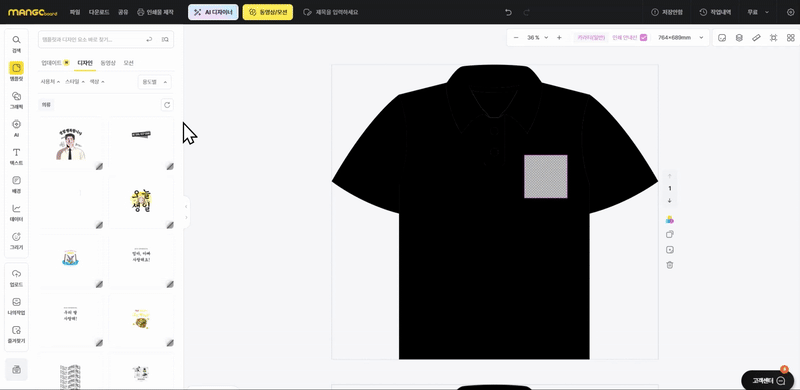
Task: Open the 764×689mm canvas size dropdown
Action: point(680,38)
